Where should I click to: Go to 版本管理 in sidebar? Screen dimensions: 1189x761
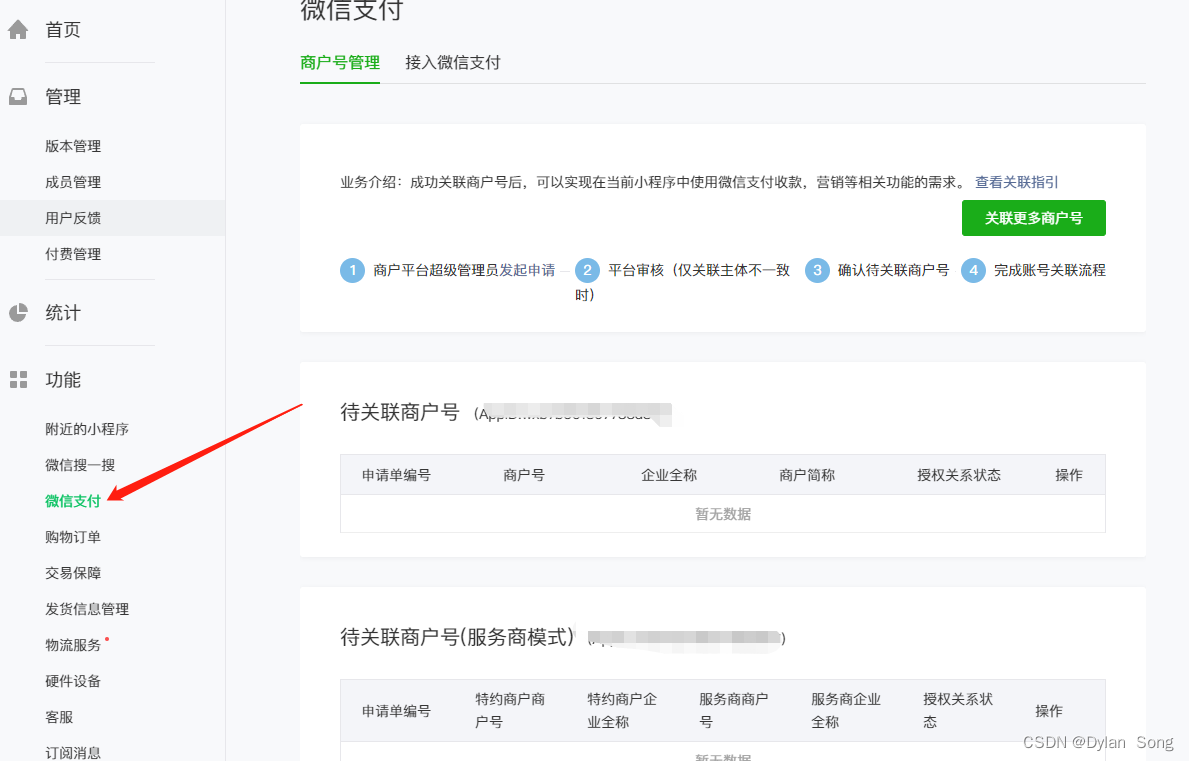pyautogui.click(x=73, y=146)
